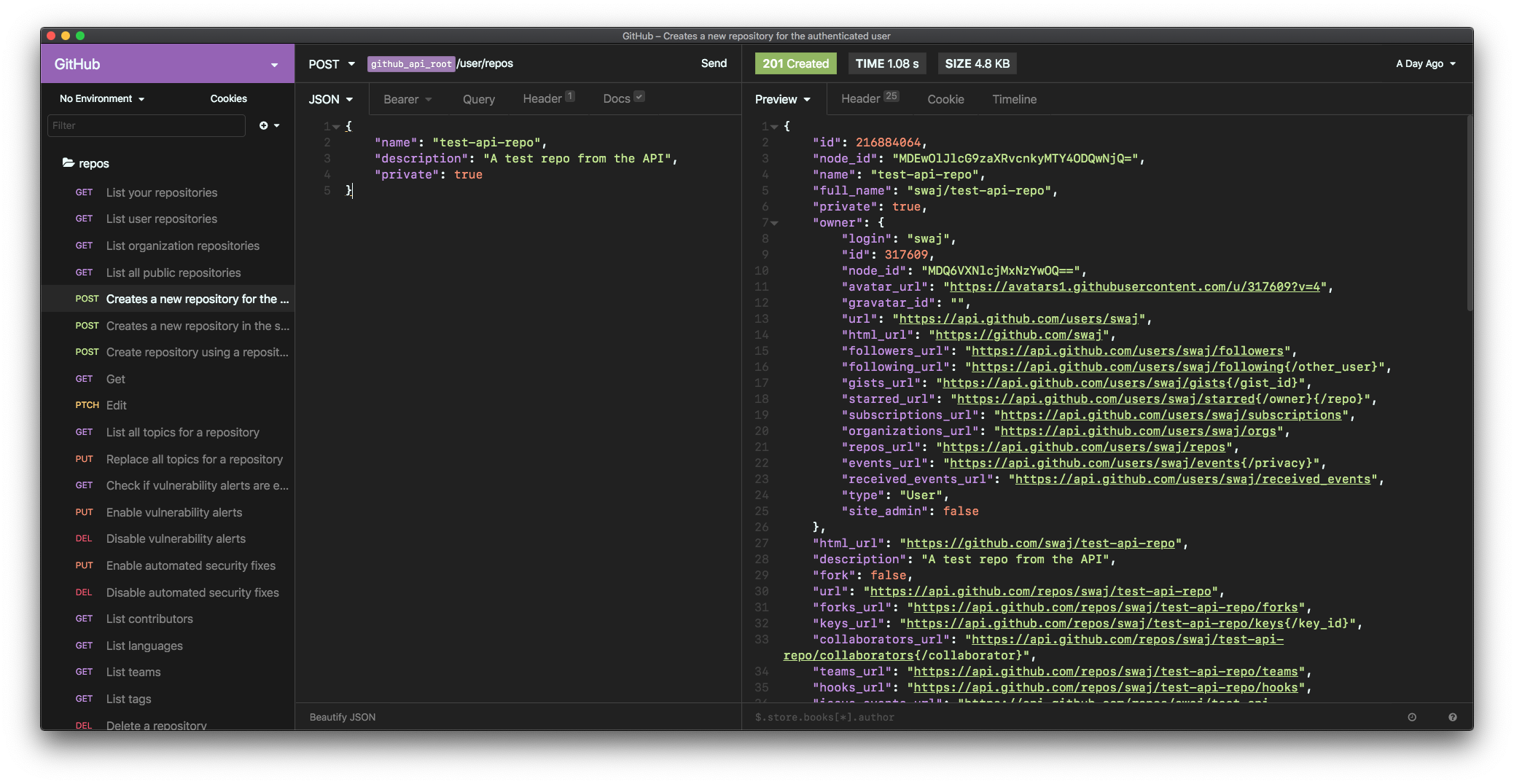Open the Bearer auth type dropdown
The width and height of the screenshot is (1514, 784).
pyautogui.click(x=407, y=99)
